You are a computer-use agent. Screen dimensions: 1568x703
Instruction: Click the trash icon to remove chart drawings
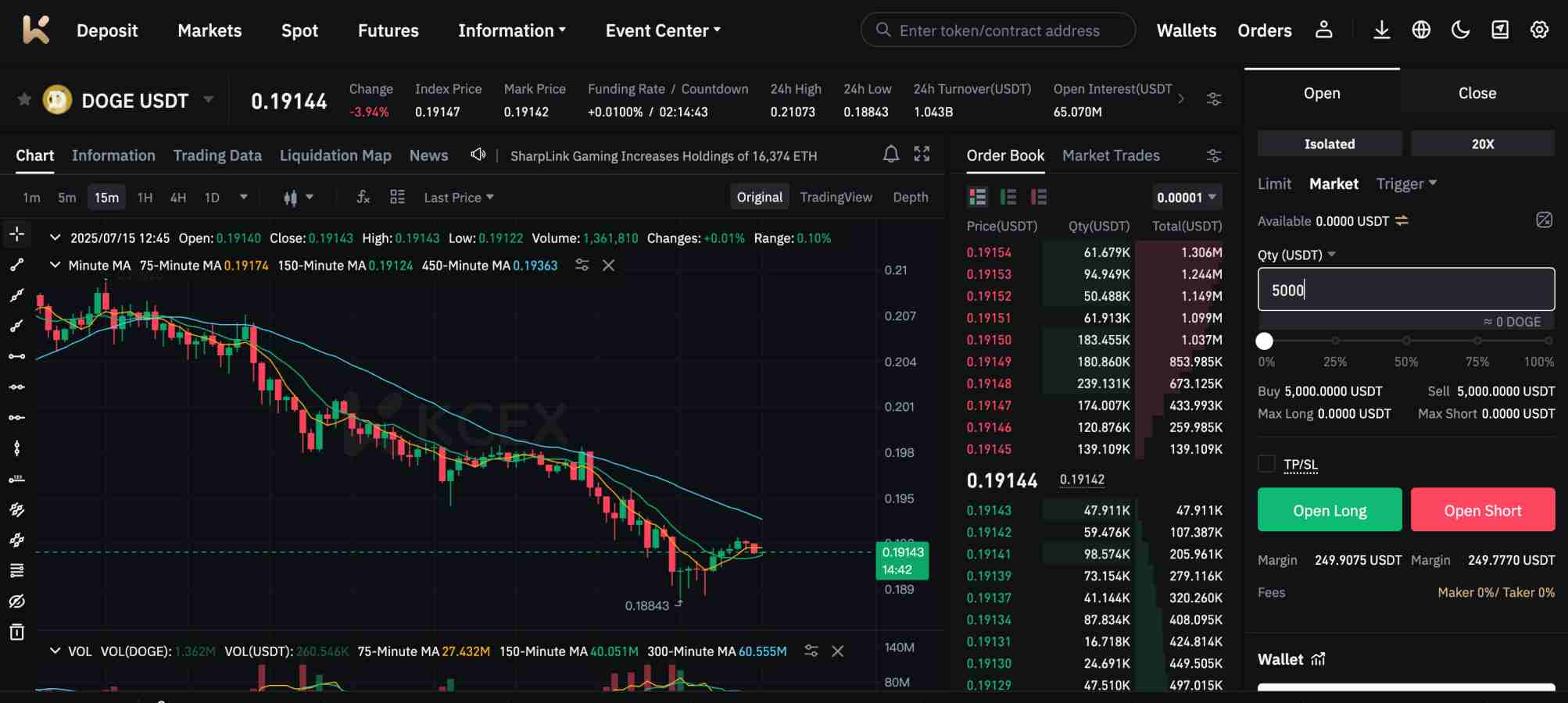click(16, 633)
